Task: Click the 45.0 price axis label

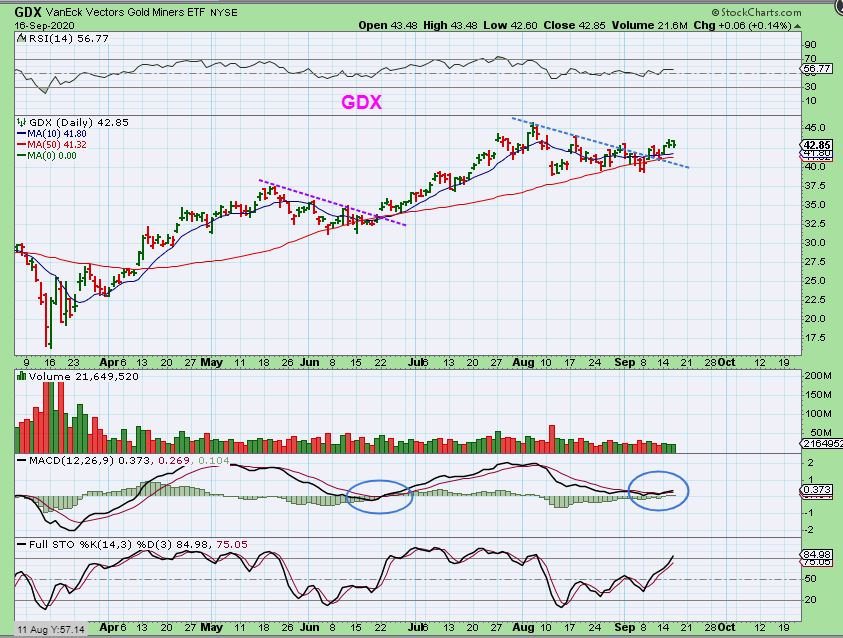Action: (x=816, y=128)
